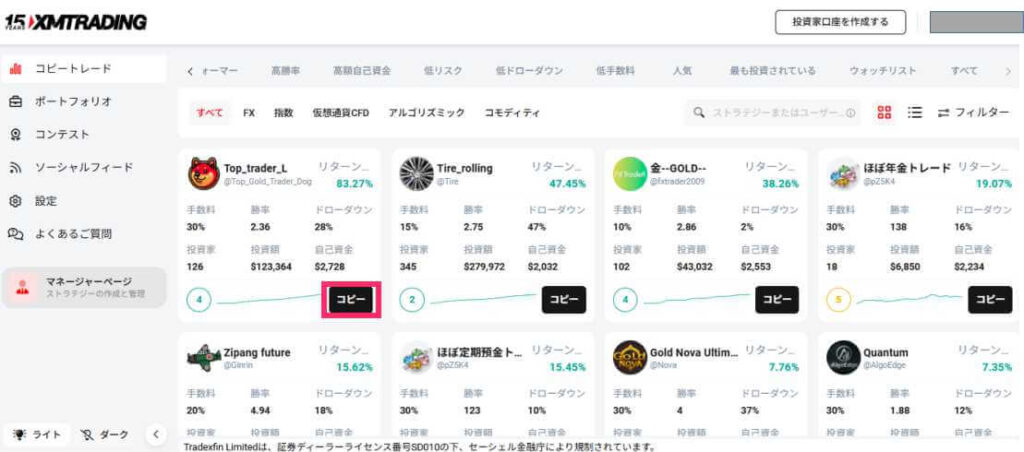Collapse the sidebar with chevron button
This screenshot has height=452, width=1024.
click(x=155, y=435)
